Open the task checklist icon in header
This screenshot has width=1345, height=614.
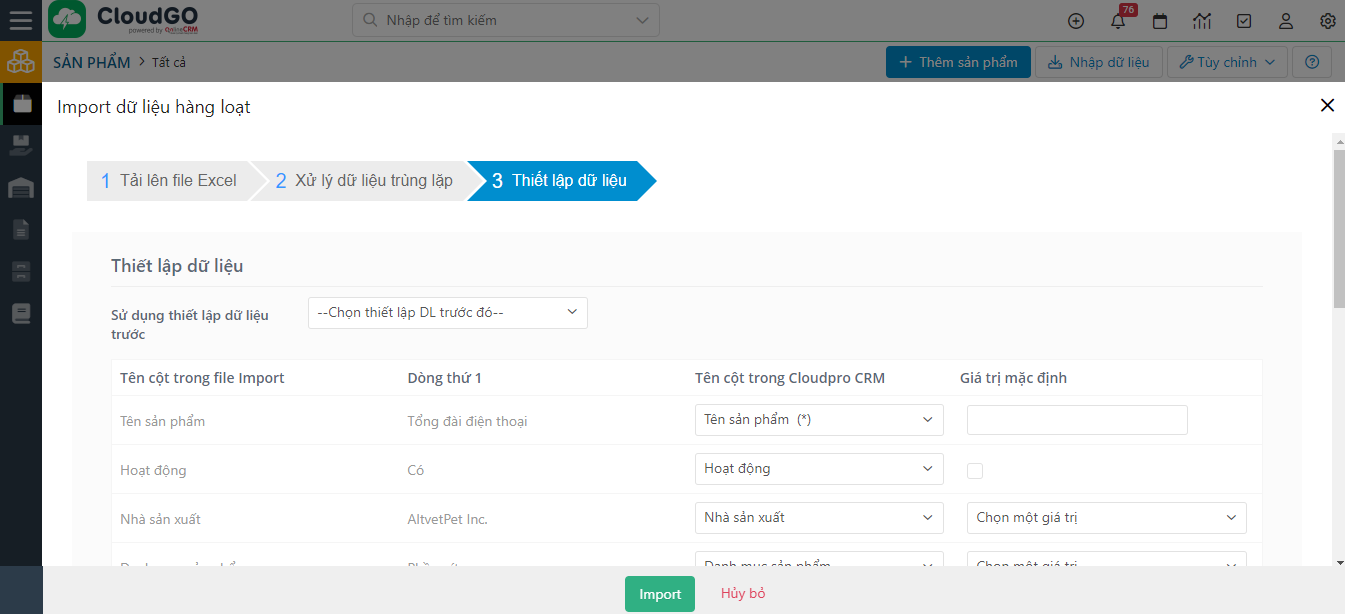click(1244, 21)
